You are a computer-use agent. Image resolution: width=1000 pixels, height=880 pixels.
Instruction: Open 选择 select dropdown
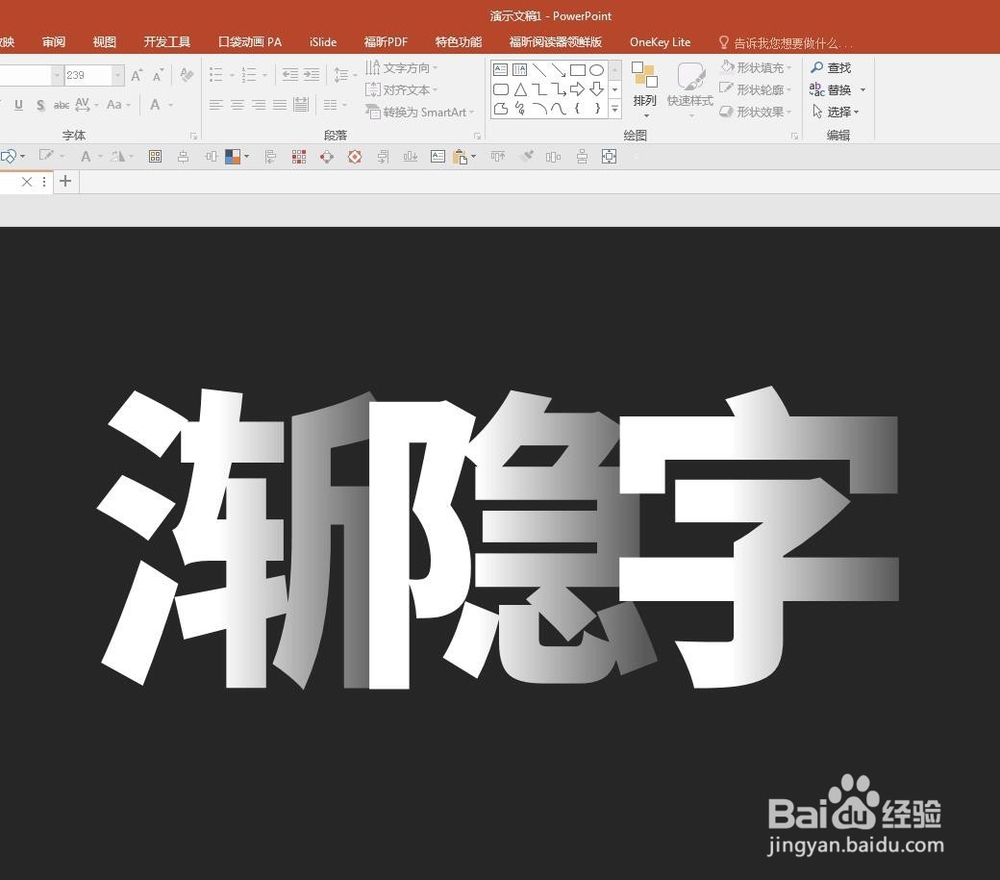click(x=836, y=112)
